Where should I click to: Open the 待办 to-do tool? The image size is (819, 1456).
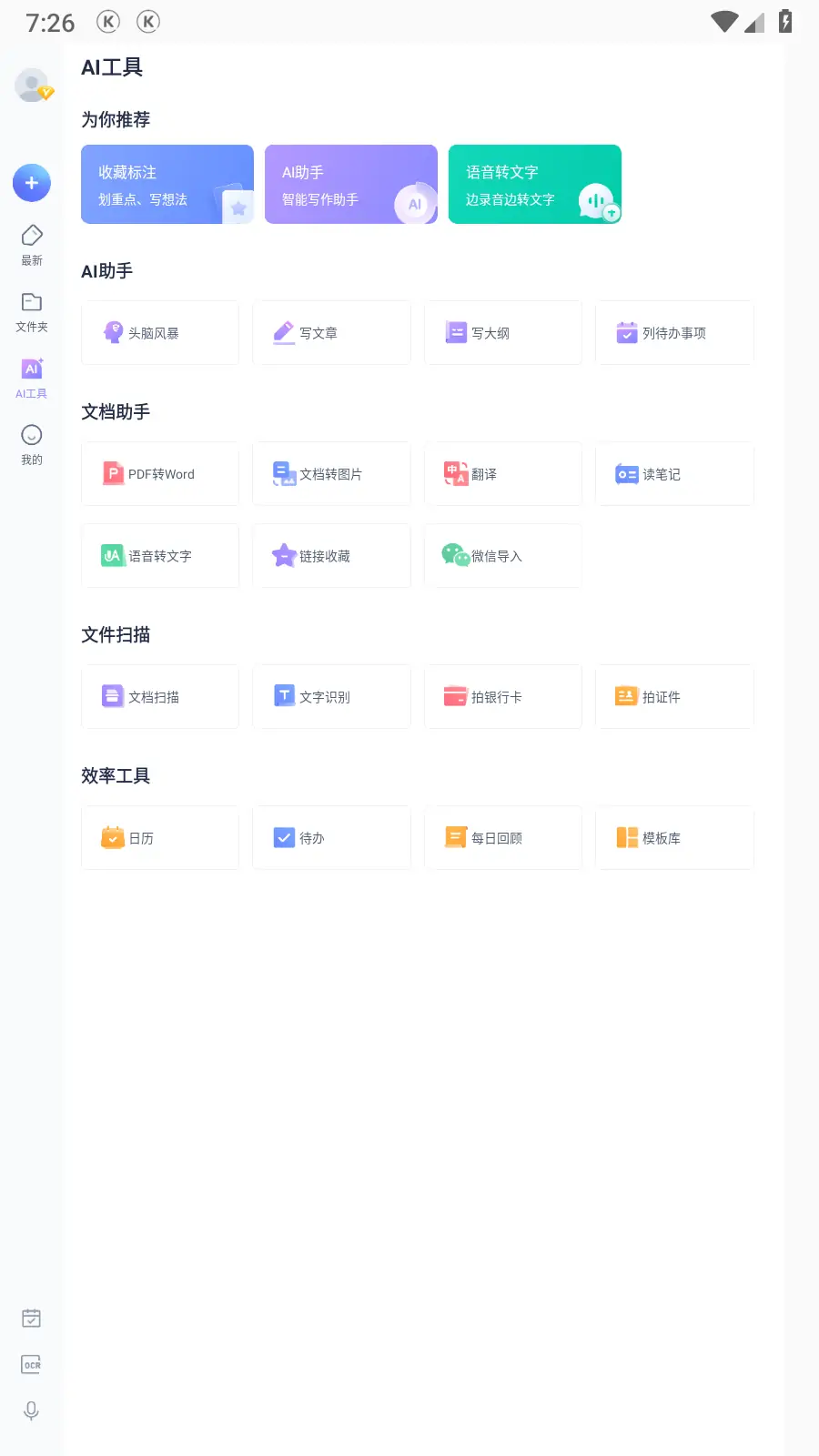331,838
